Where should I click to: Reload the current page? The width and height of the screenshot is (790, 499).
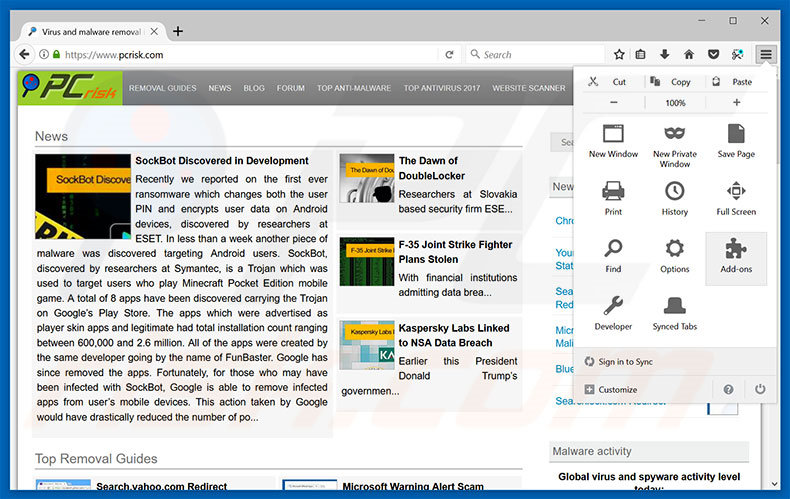click(x=449, y=54)
